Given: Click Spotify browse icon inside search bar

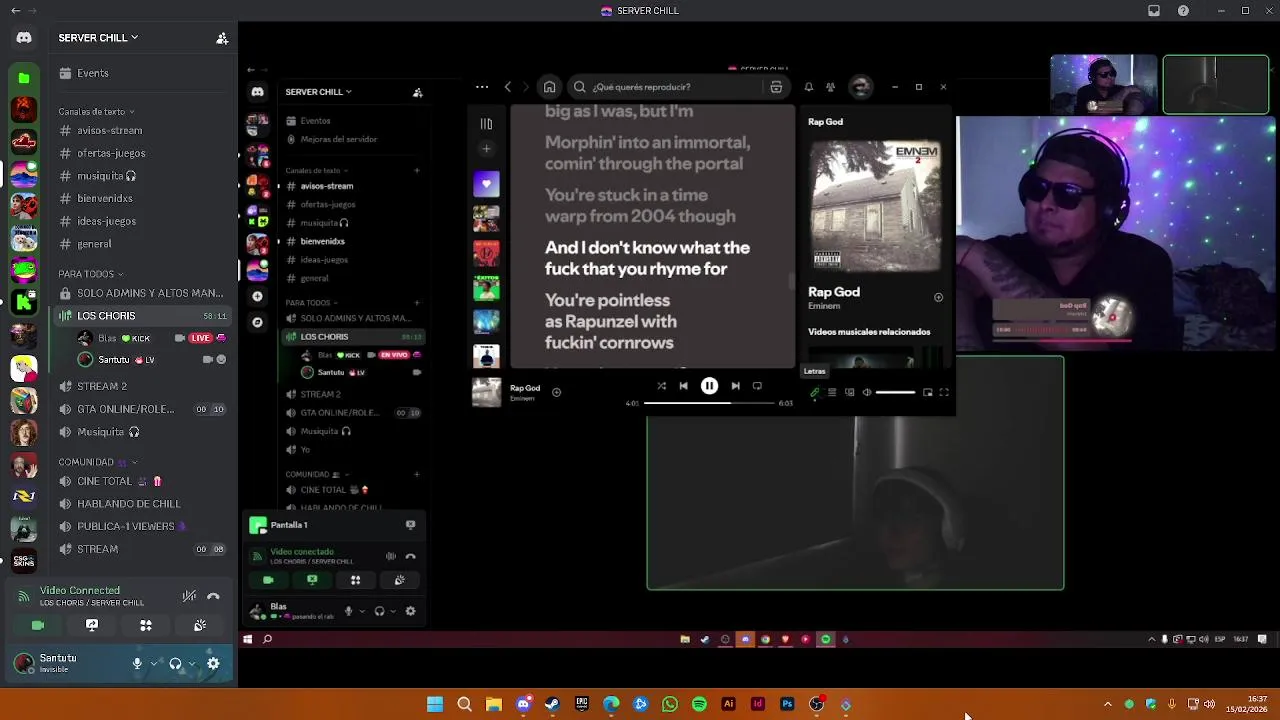Looking at the screenshot, I should tap(776, 87).
